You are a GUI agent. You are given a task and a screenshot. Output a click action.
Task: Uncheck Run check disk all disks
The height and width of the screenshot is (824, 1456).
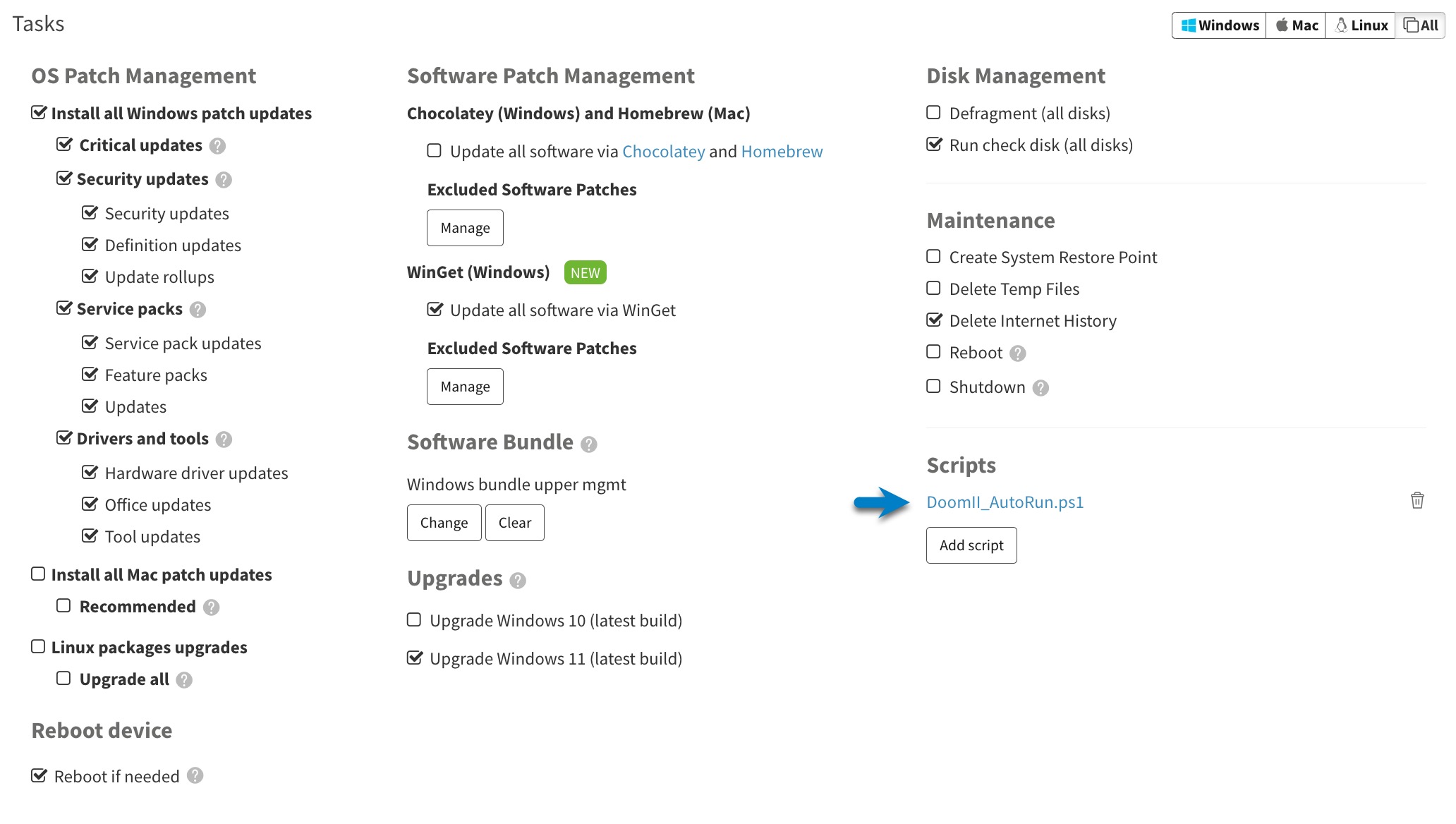pos(934,145)
